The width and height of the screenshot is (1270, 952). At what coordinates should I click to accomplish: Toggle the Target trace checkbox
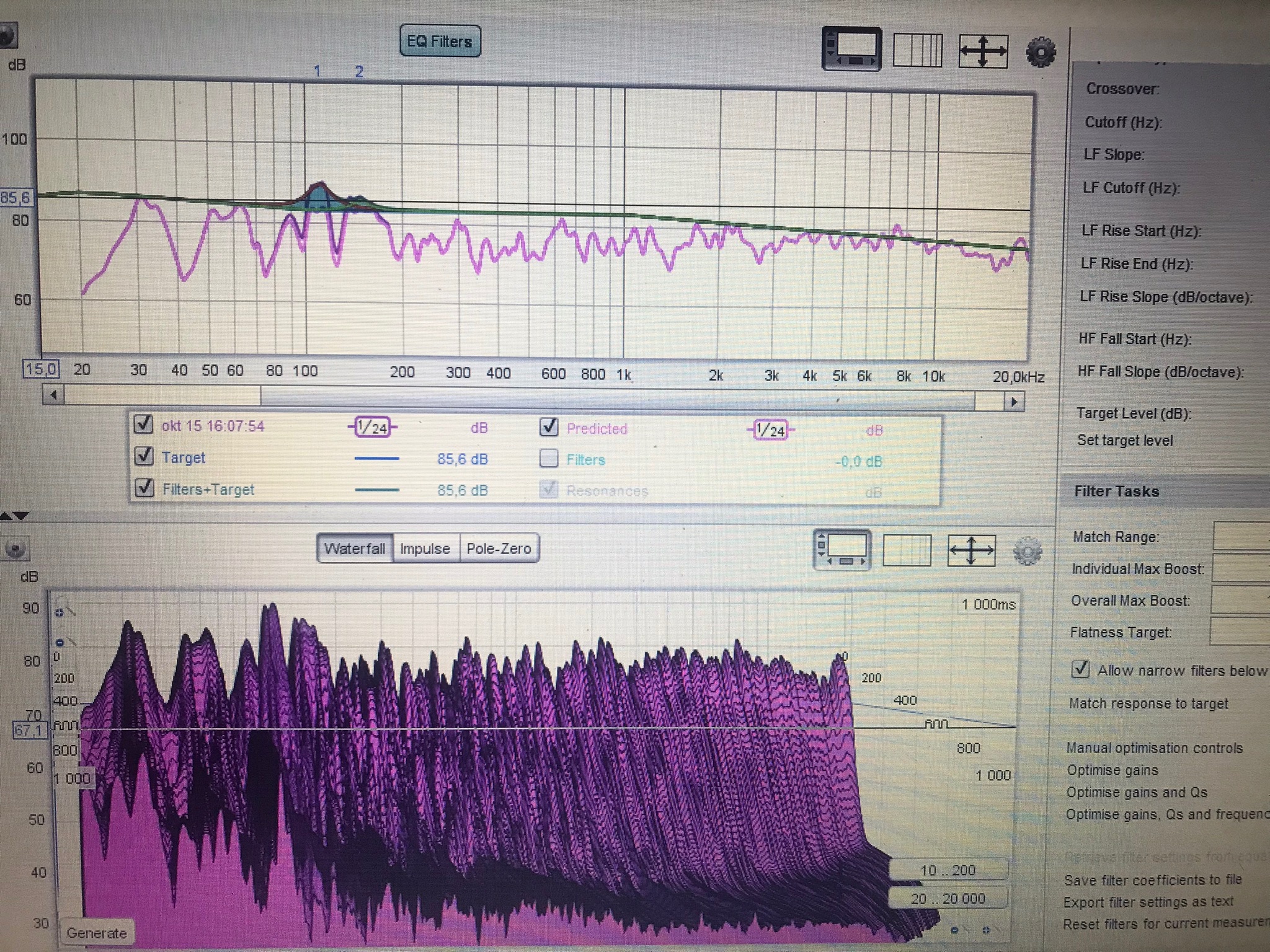coord(144,456)
